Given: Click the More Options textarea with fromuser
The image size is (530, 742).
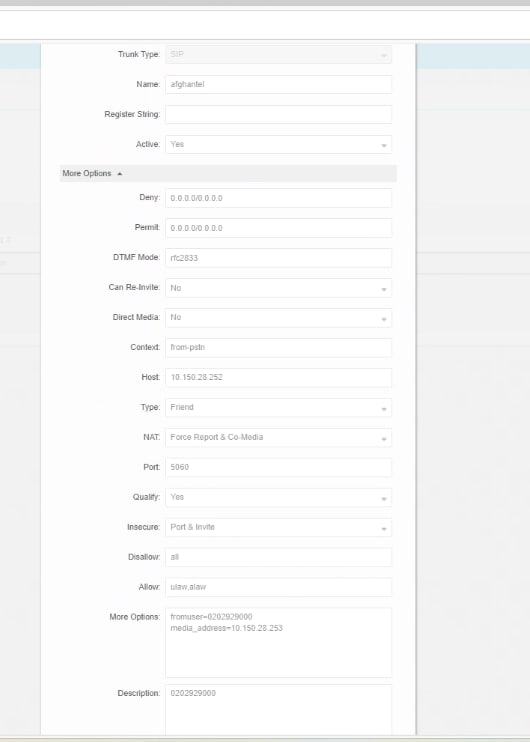Looking at the screenshot, I should (x=278, y=643).
